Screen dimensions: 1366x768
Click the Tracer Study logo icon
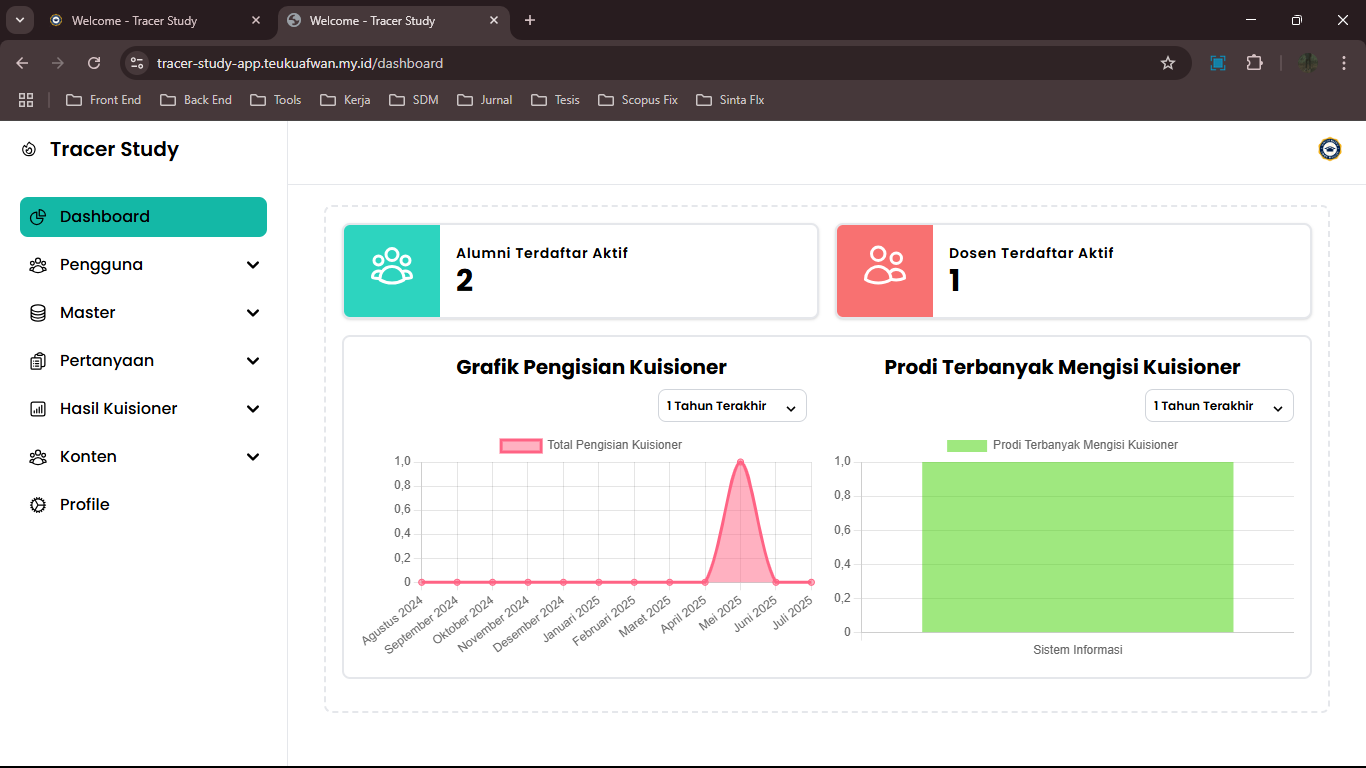pos(29,150)
